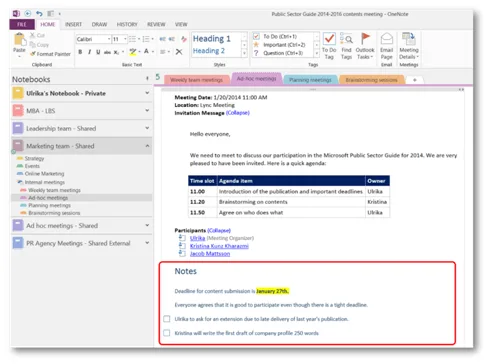Click the Undo arrow in quick access toolbar
Screen dimensions: 489x364
tap(39, 14)
